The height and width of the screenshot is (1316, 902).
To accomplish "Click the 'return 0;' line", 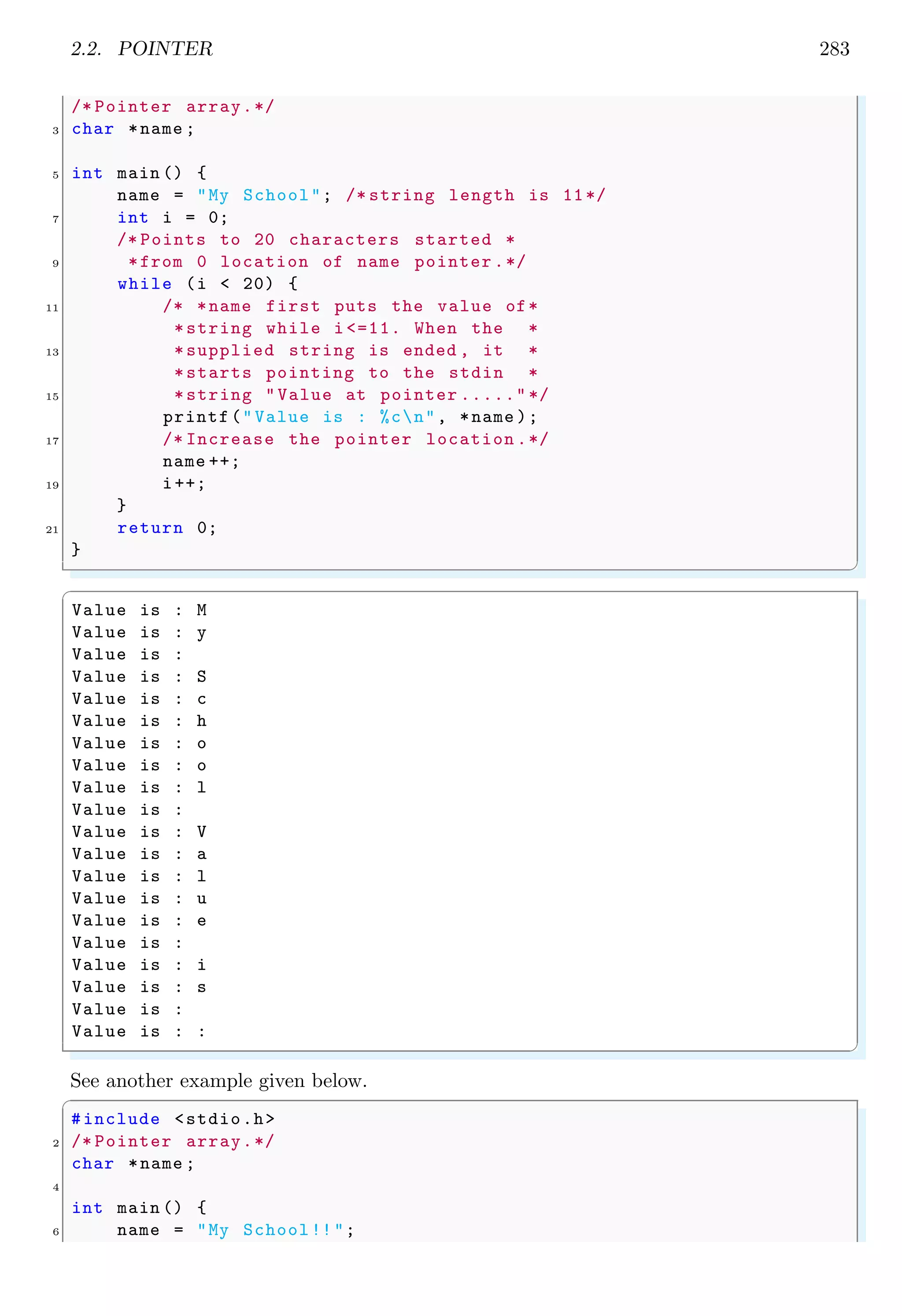I will [166, 528].
